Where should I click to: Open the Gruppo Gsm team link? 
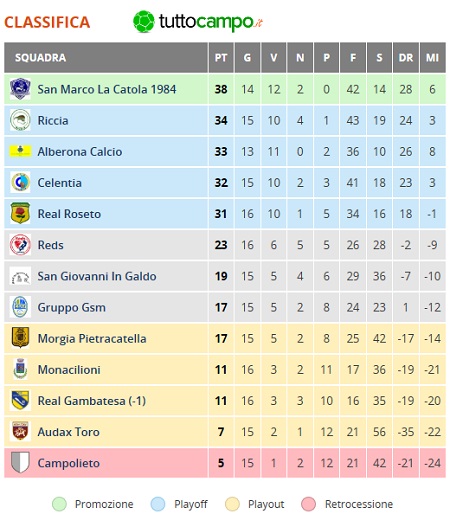pos(71,307)
